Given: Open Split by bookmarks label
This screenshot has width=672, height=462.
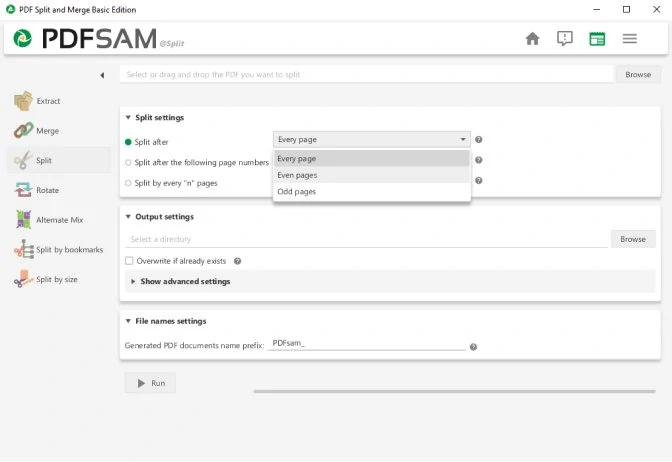Looking at the screenshot, I should pos(69,249).
